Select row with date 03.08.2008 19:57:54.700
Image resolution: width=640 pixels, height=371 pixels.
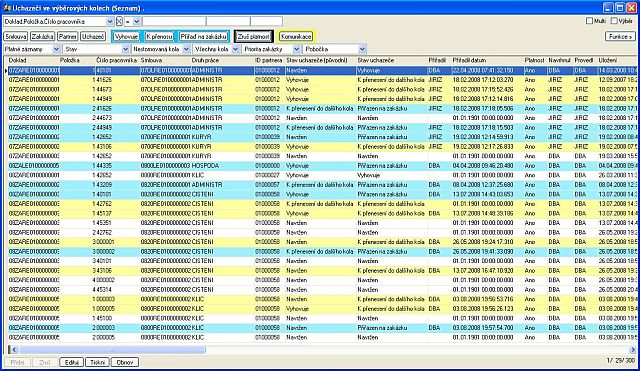(x=322, y=328)
